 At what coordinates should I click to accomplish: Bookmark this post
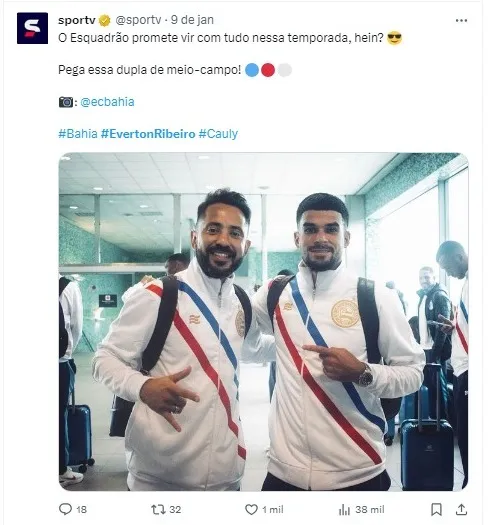[x=436, y=510]
